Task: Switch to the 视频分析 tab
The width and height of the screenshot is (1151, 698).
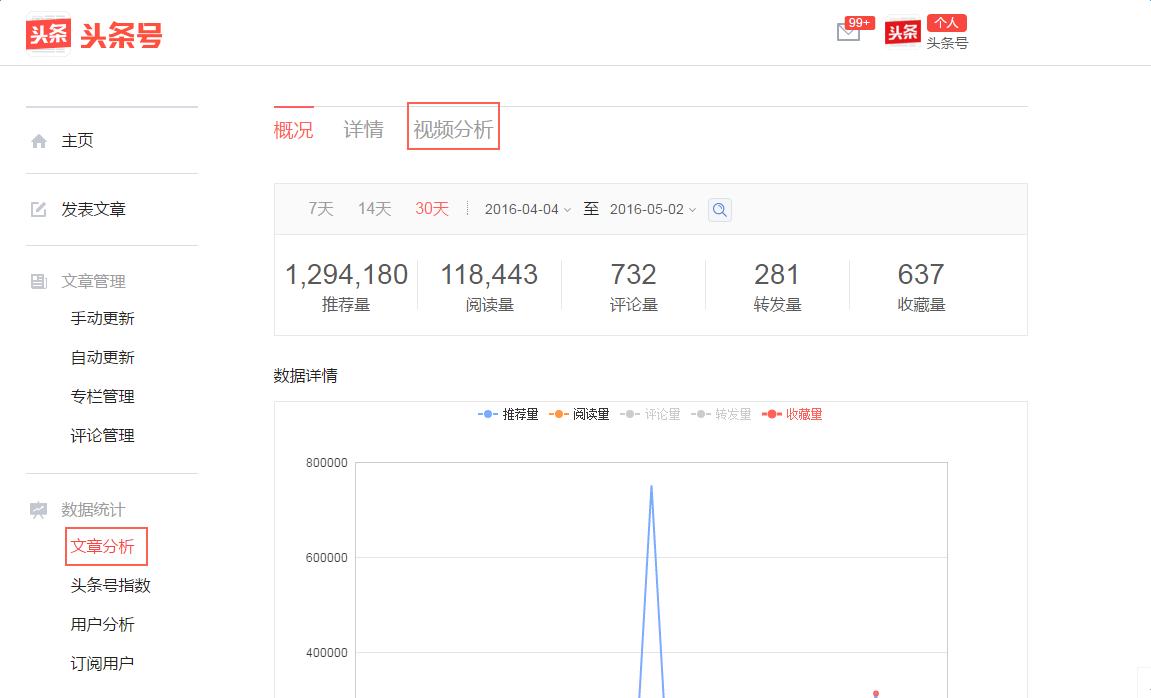Action: (452, 128)
